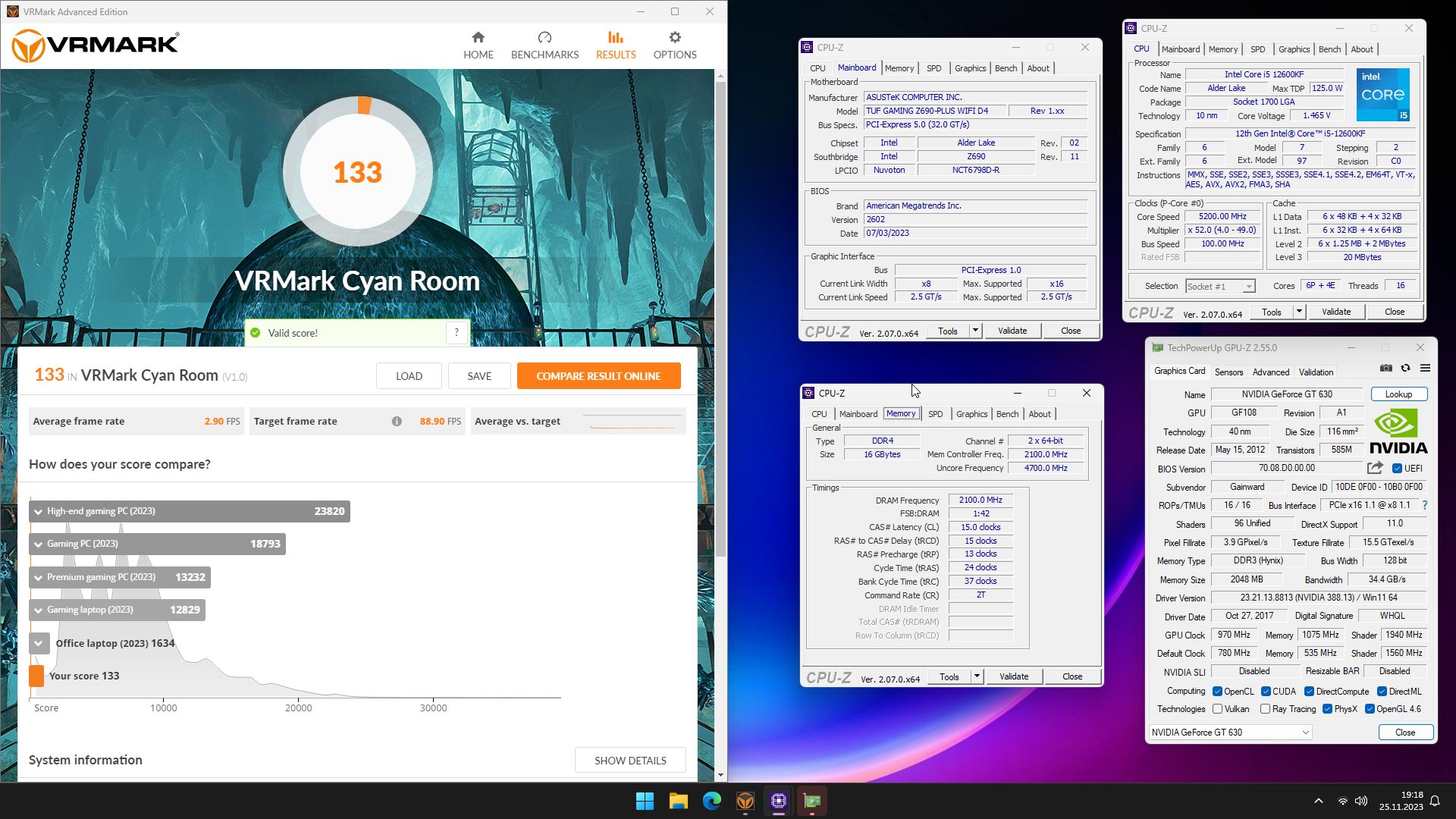The height and width of the screenshot is (819, 1456).
Task: Toggle the OpenCL checkbox
Action: 1217,692
